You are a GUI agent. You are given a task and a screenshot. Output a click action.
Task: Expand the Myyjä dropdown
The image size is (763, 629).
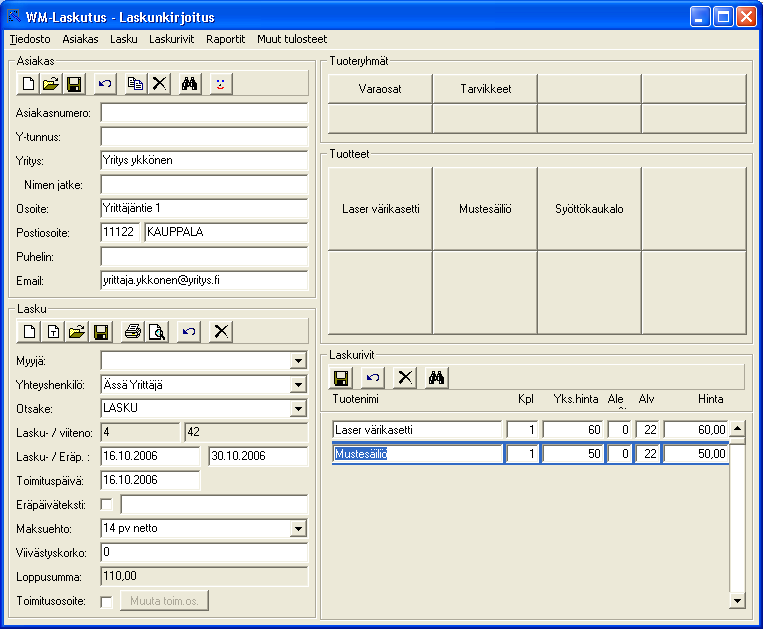coord(298,361)
